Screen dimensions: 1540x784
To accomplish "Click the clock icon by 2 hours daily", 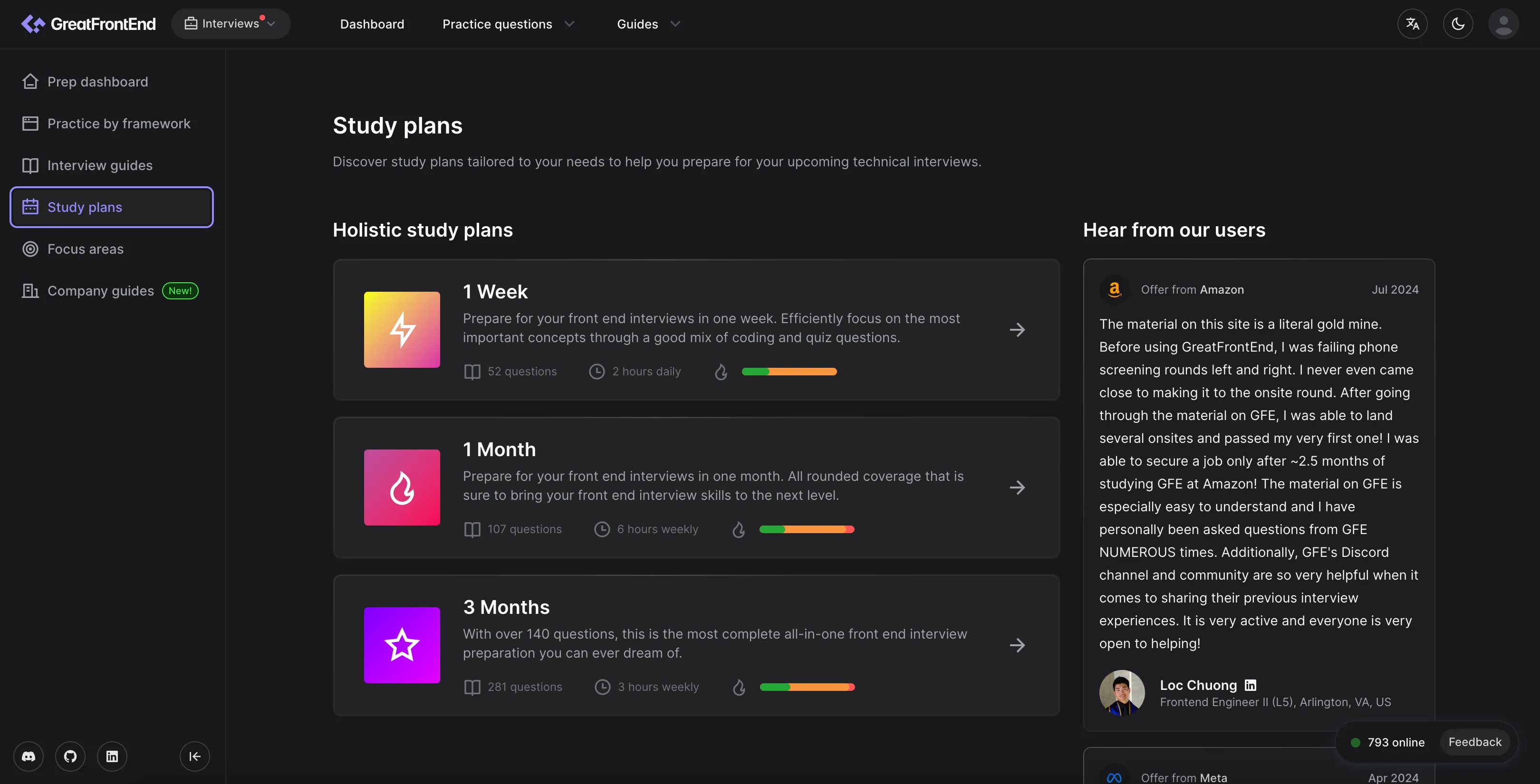I will 597,372.
